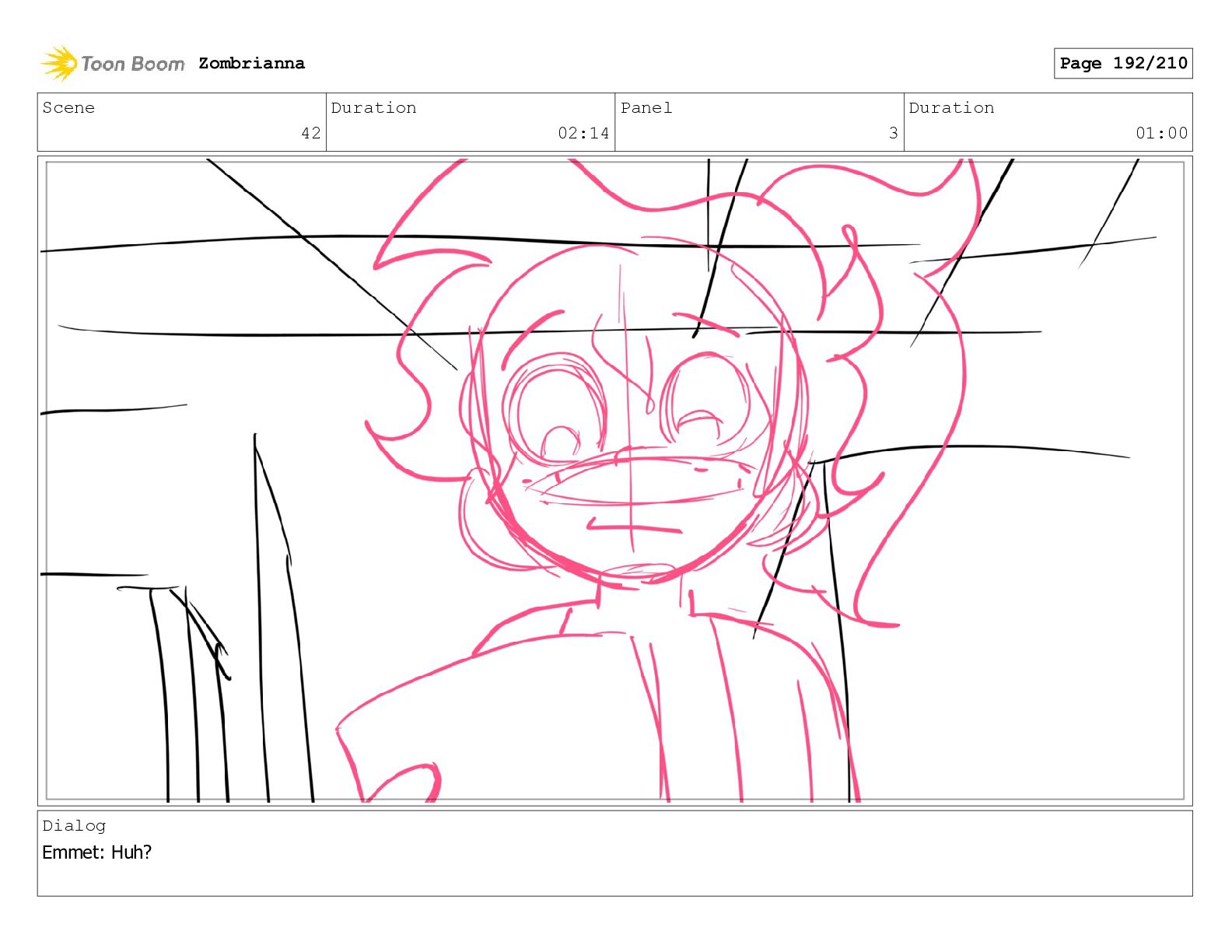
Task: Click the panel duration 01:00
Action: [x=1161, y=133]
